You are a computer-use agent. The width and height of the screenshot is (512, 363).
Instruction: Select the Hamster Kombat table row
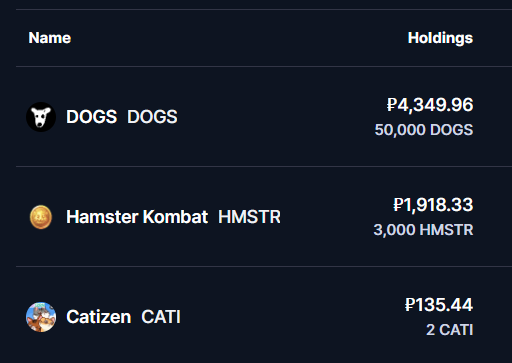(x=264, y=217)
